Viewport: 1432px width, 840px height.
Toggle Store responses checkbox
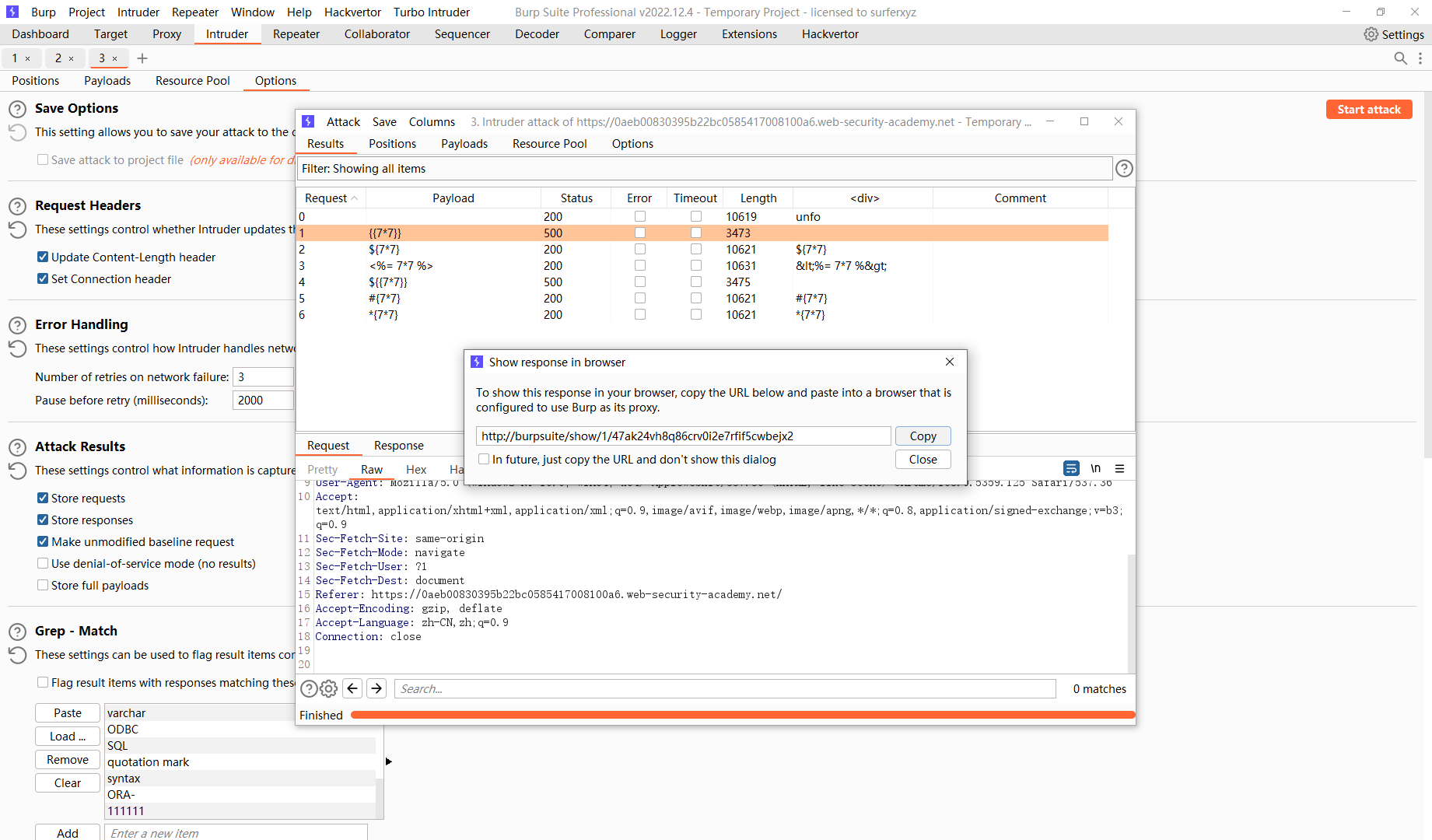tap(43, 520)
